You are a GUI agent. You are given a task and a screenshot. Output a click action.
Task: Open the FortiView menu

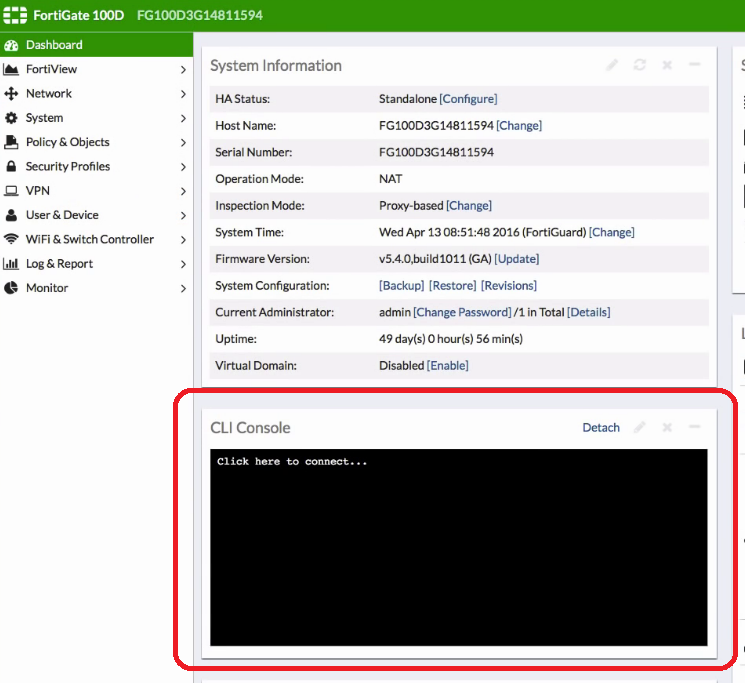pos(96,69)
